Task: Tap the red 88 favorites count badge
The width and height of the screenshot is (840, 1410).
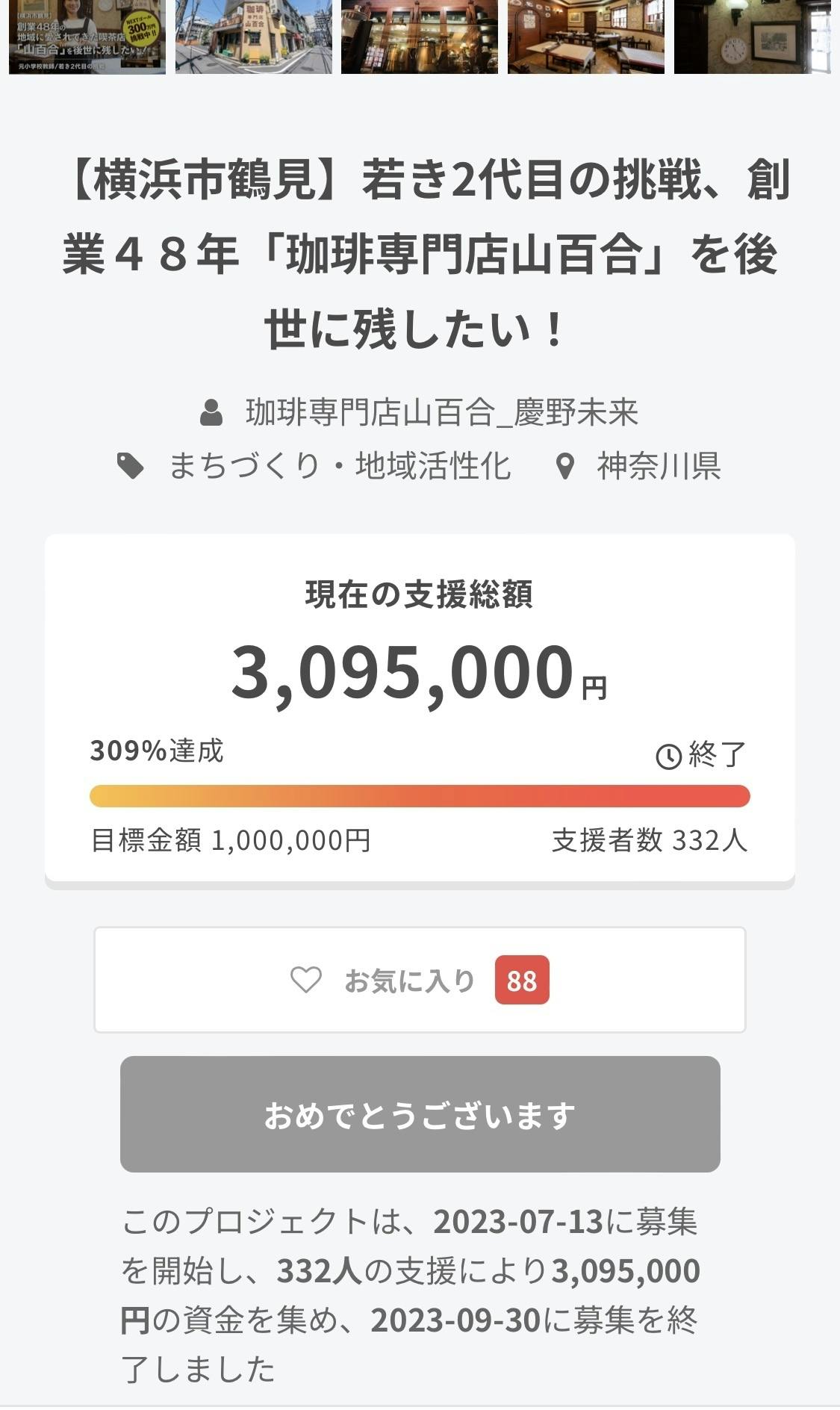Action: [521, 980]
